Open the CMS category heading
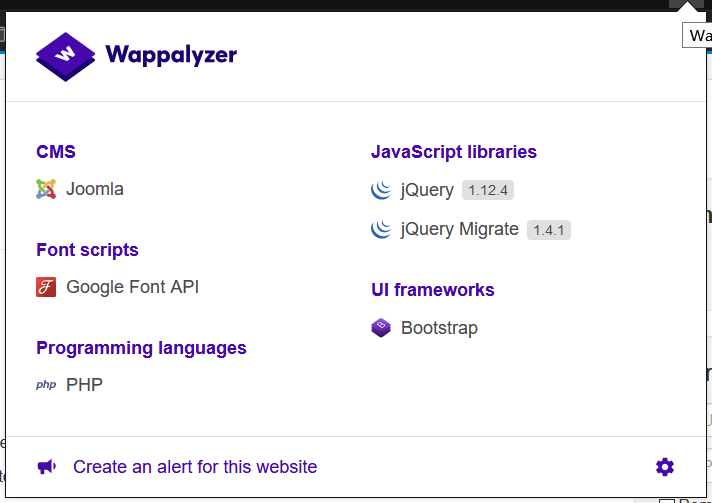 [x=56, y=152]
